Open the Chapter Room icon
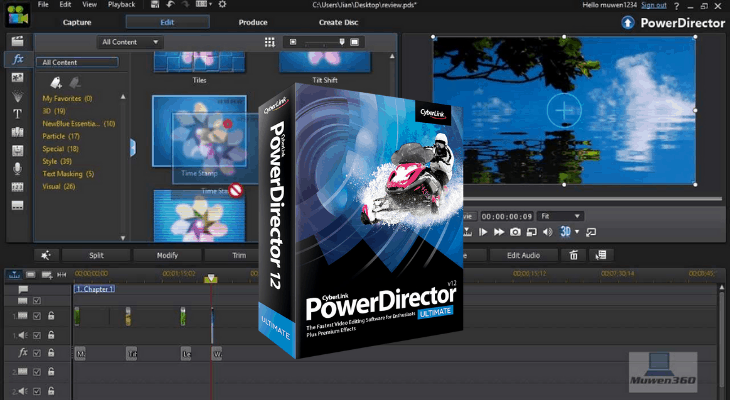The height and width of the screenshot is (400, 730). [x=18, y=187]
